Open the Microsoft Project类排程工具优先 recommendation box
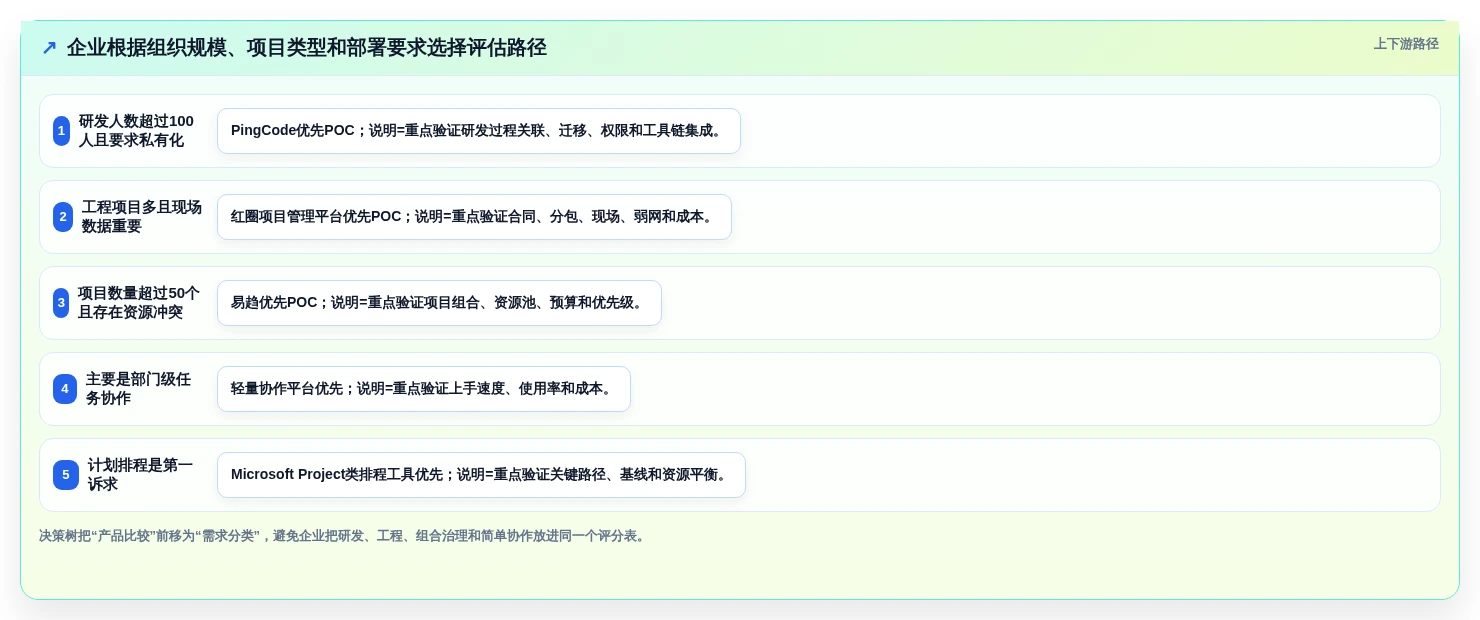 [481, 475]
